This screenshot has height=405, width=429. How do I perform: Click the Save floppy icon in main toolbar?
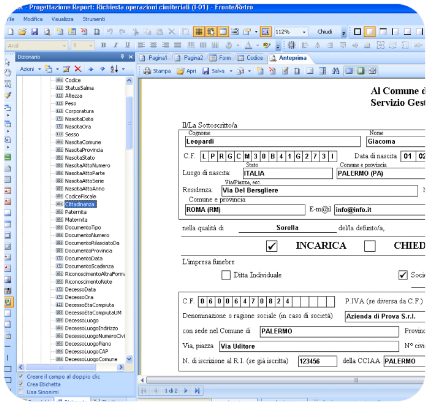pyautogui.click(x=35, y=32)
